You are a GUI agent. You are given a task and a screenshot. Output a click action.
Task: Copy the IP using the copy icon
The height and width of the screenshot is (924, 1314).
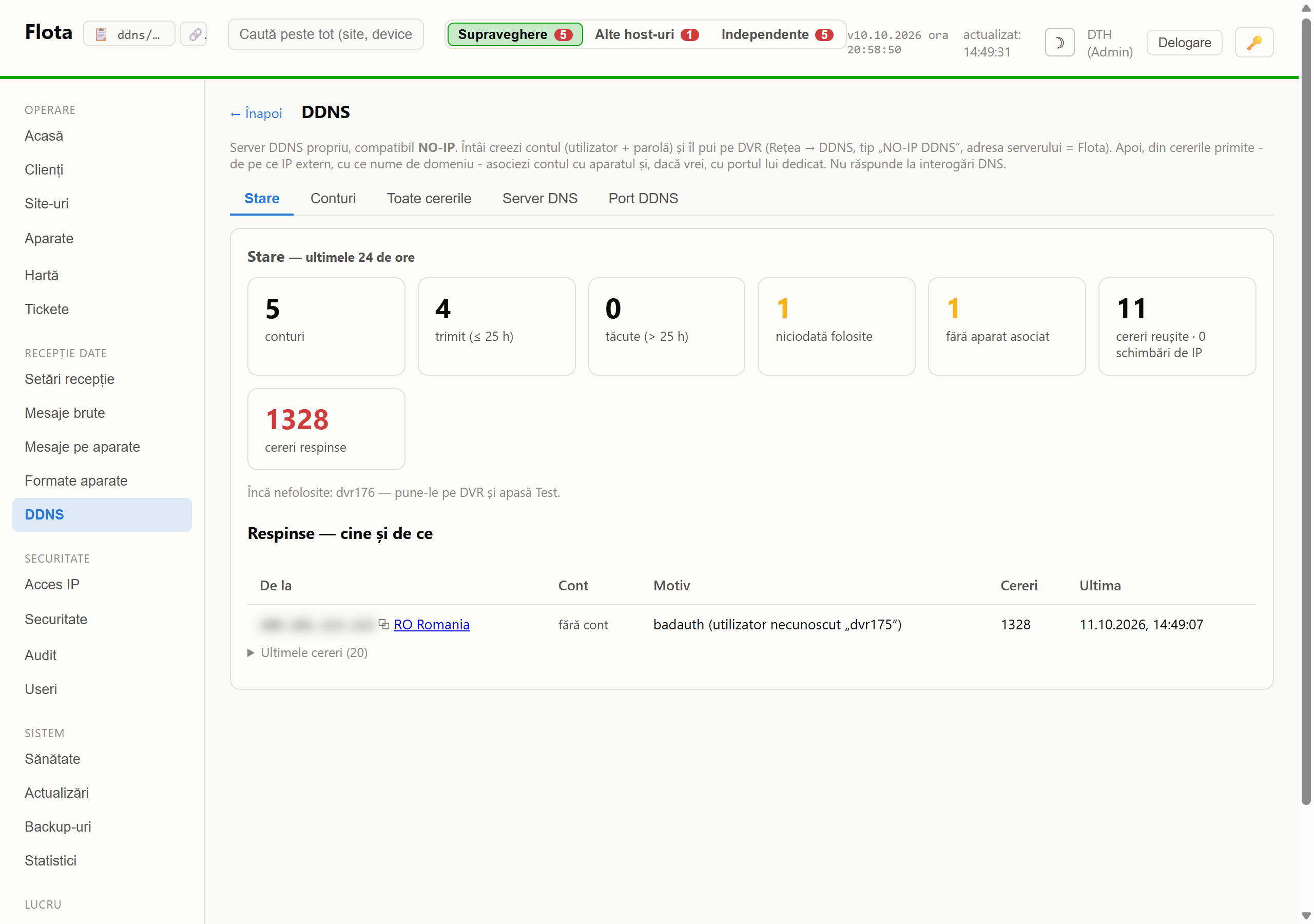point(383,624)
